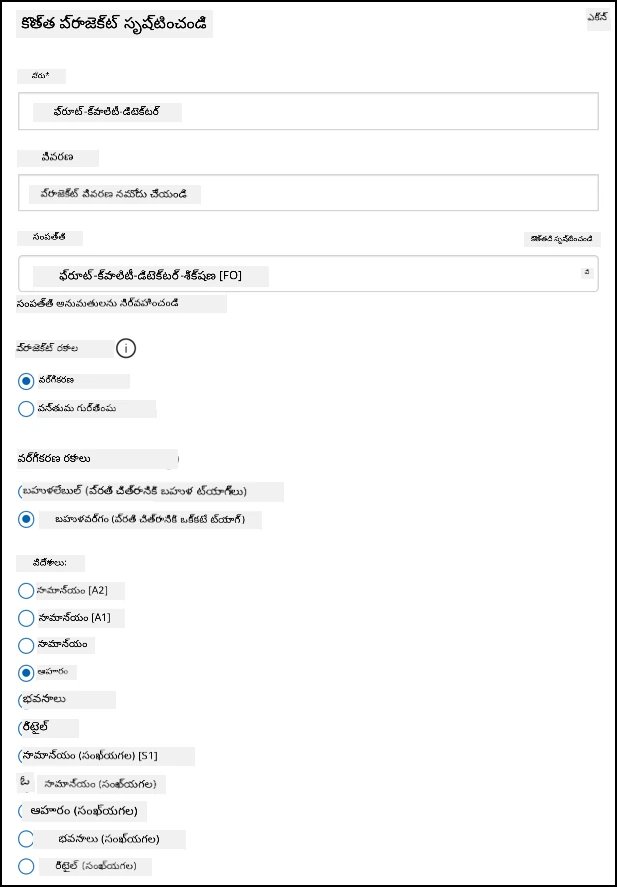The height and width of the screenshot is (887, 617).
Task: Click the project types info icon
Action: (126, 348)
